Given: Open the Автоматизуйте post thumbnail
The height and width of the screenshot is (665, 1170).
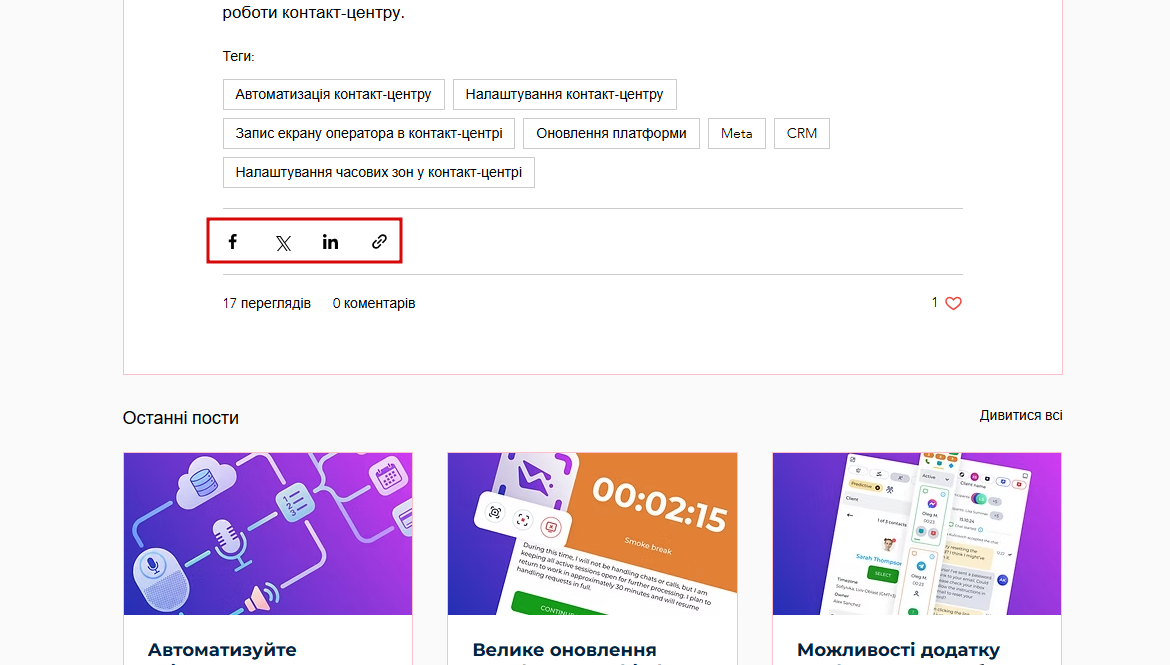Looking at the screenshot, I should coord(268,534).
